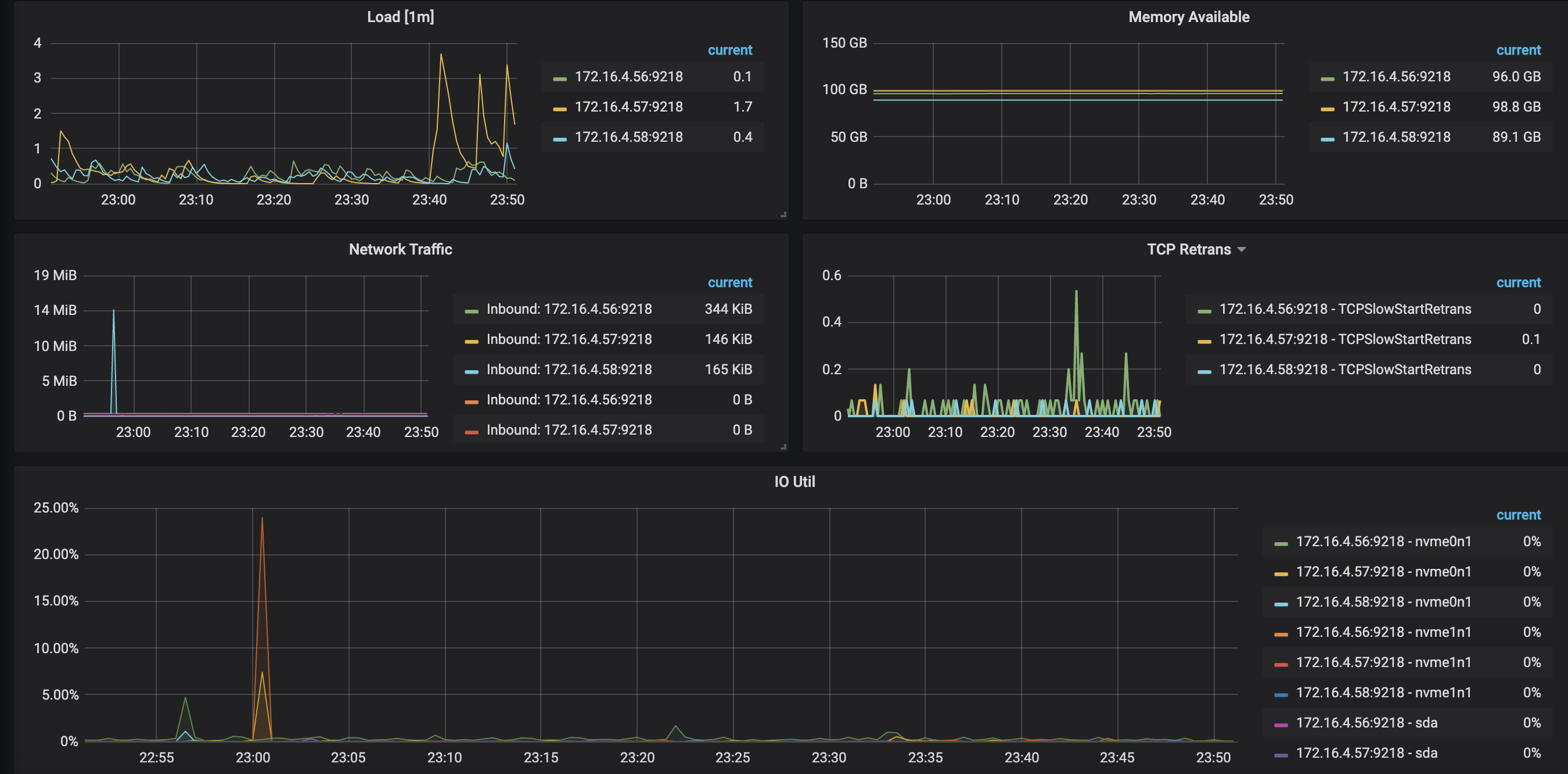The height and width of the screenshot is (774, 1568).
Task: Open the TCP Retrans title caret menu
Action: coord(1242,250)
